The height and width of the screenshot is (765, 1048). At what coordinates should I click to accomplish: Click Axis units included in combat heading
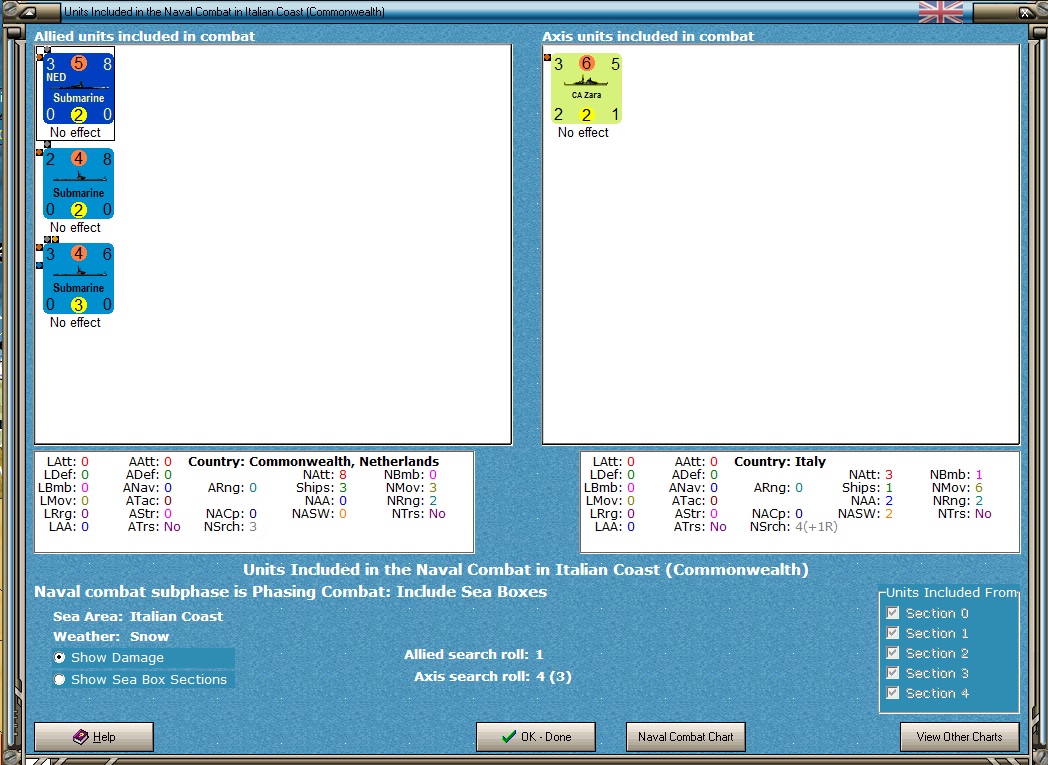648,36
